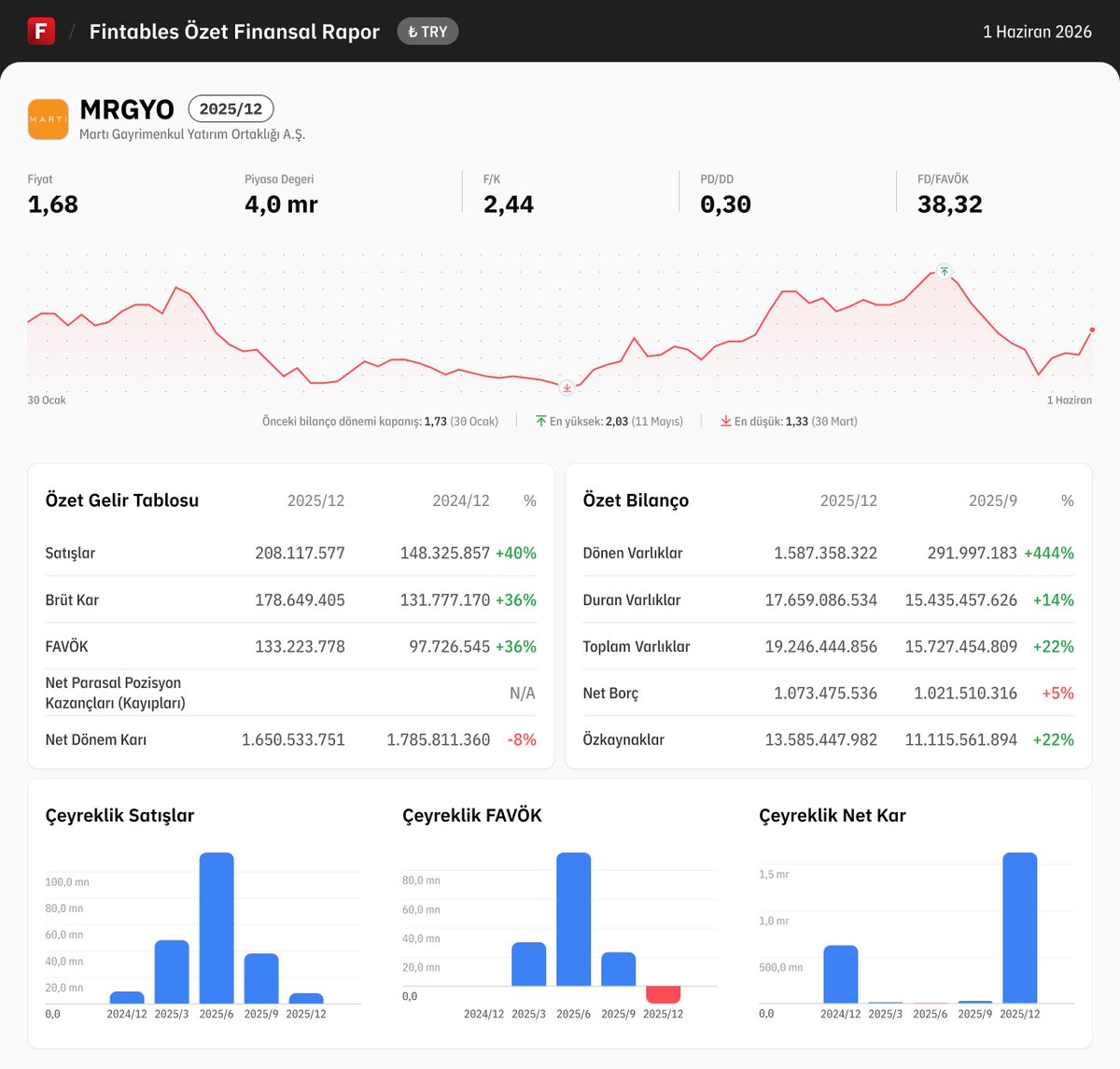Click the highest price marker on chart
Viewport: 1120px width, 1069px height.
945,272
